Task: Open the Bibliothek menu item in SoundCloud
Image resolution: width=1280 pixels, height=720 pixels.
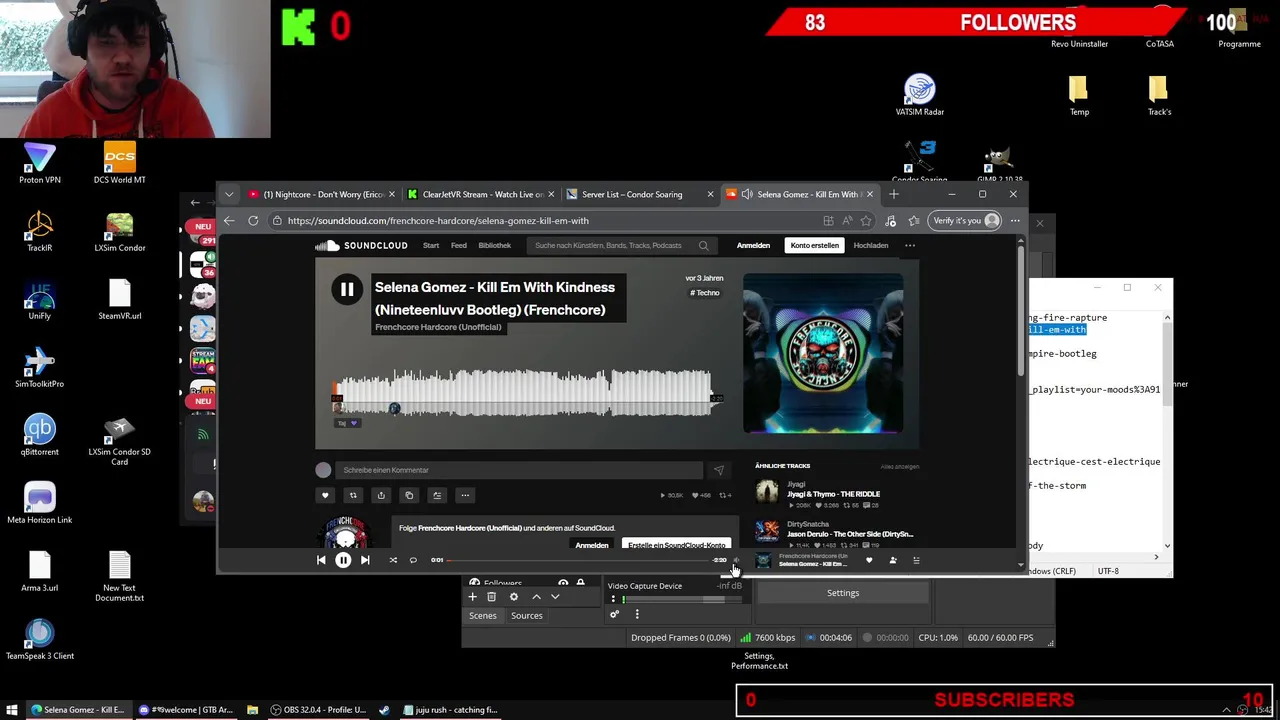Action: [495, 245]
